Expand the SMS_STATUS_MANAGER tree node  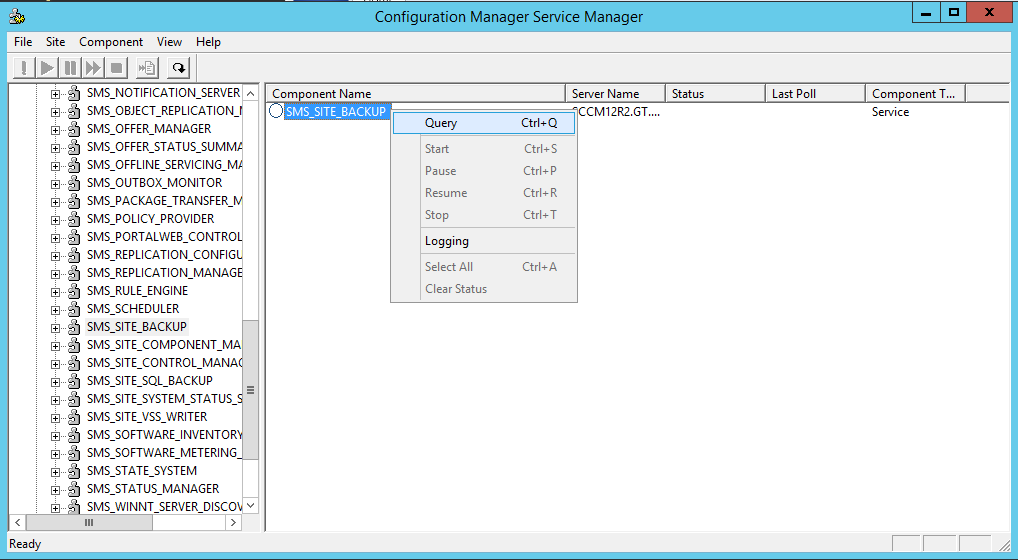(x=56, y=489)
